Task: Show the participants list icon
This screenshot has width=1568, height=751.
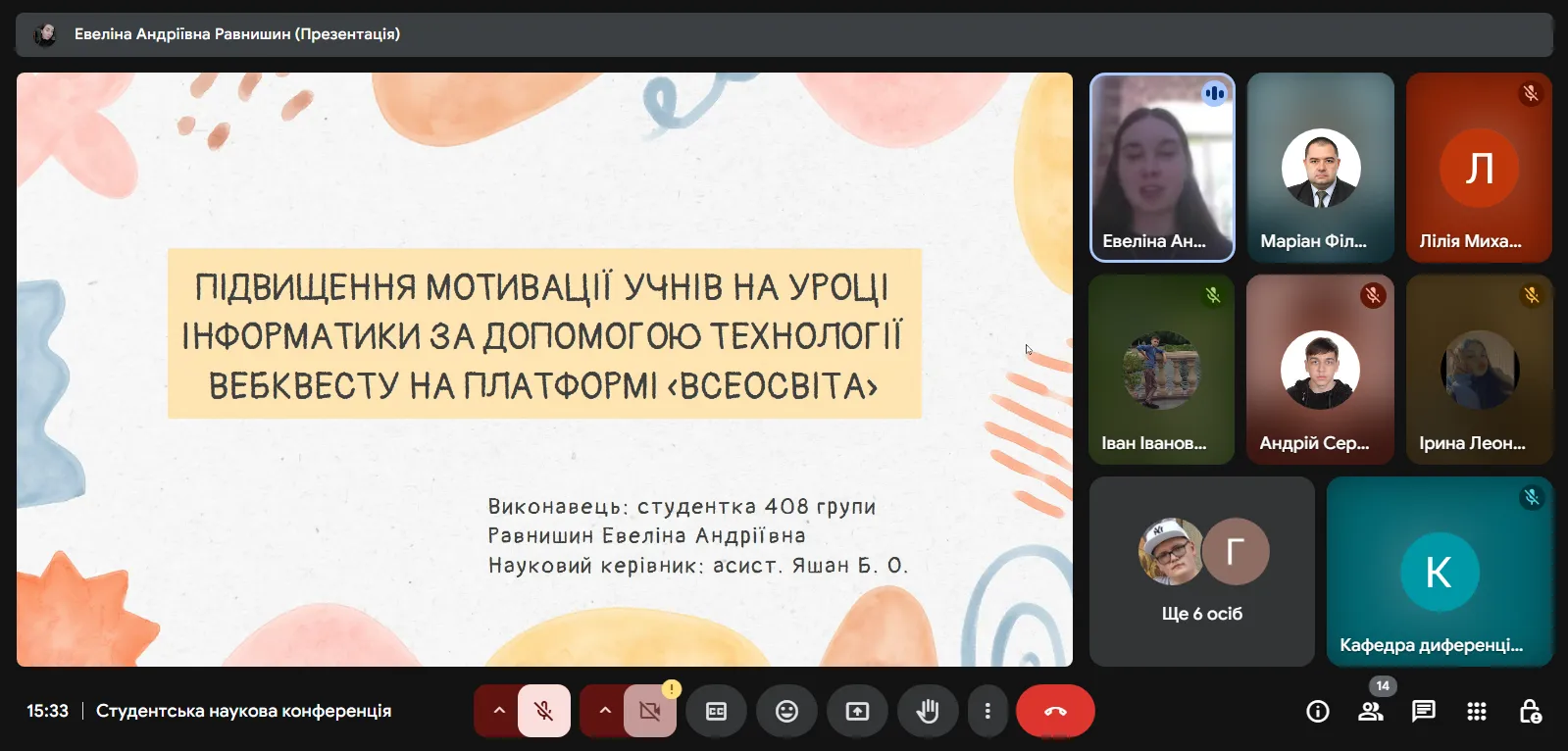Action: tap(1371, 712)
